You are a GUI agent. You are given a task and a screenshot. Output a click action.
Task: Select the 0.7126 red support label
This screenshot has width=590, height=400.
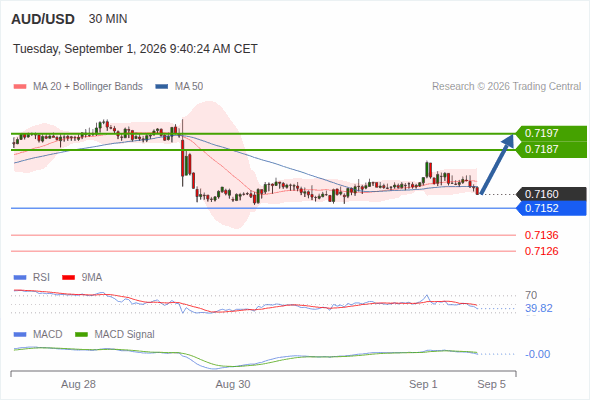[x=541, y=251]
